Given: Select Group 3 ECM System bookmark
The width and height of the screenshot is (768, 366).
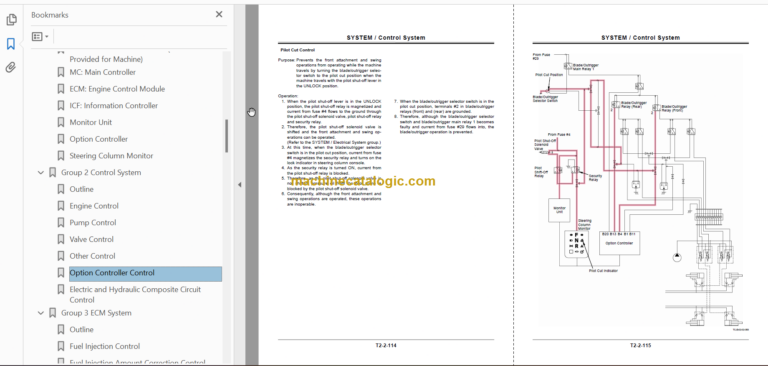Looking at the screenshot, I should point(96,313).
